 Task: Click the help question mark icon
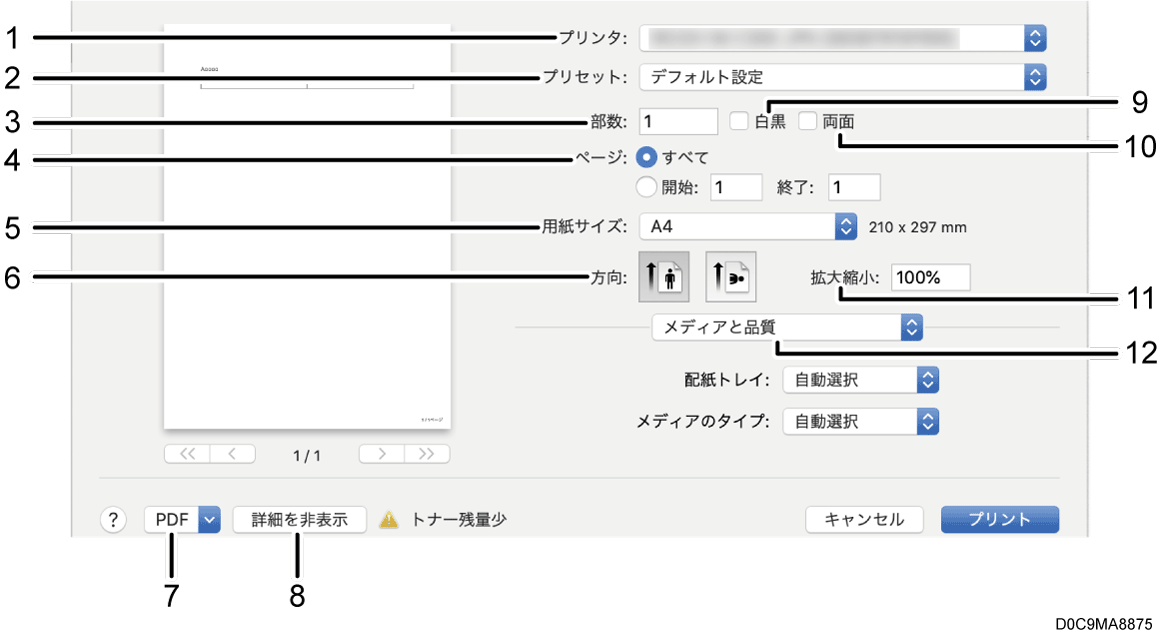tap(113, 519)
